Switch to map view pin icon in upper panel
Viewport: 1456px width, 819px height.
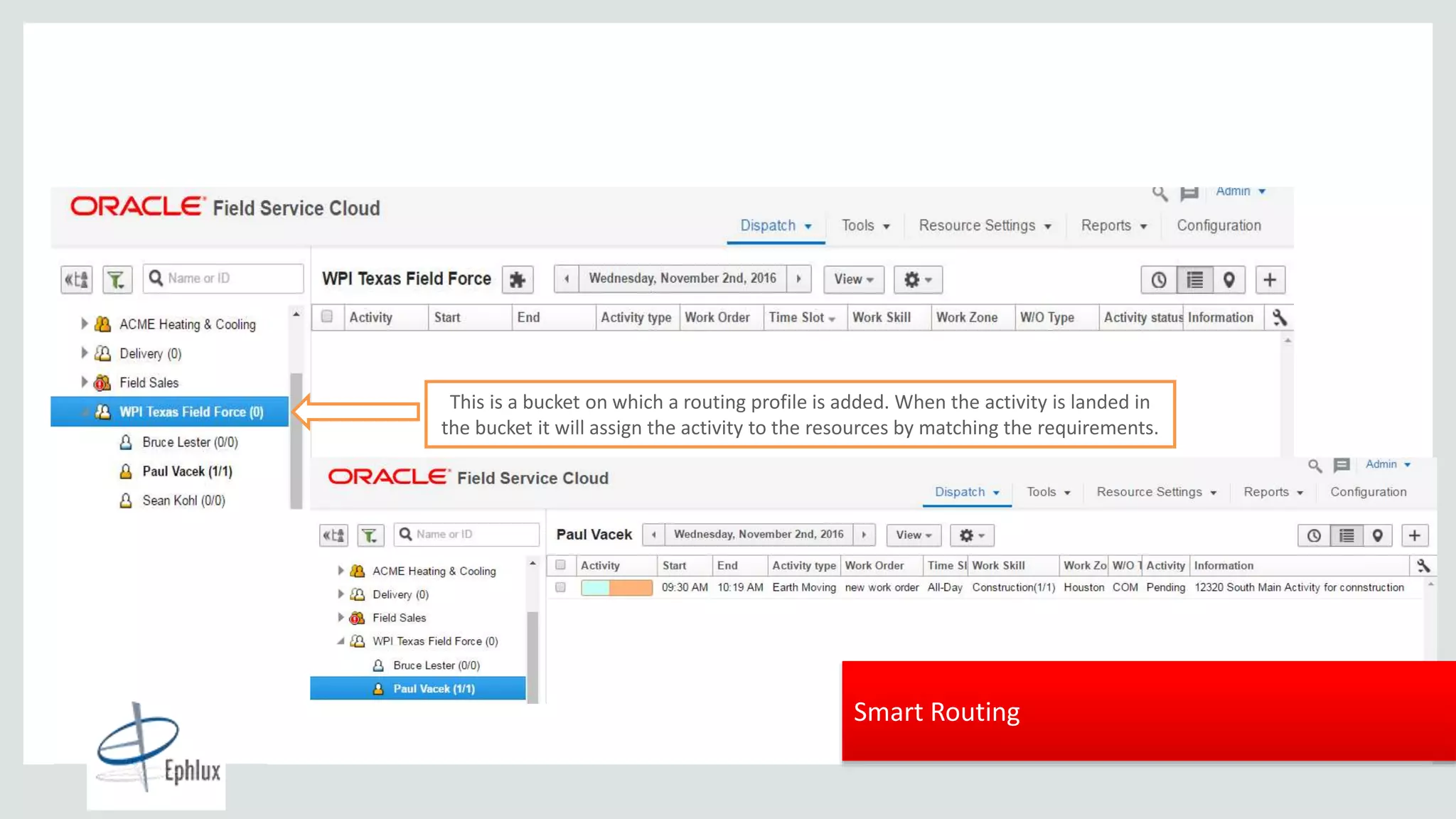1228,279
